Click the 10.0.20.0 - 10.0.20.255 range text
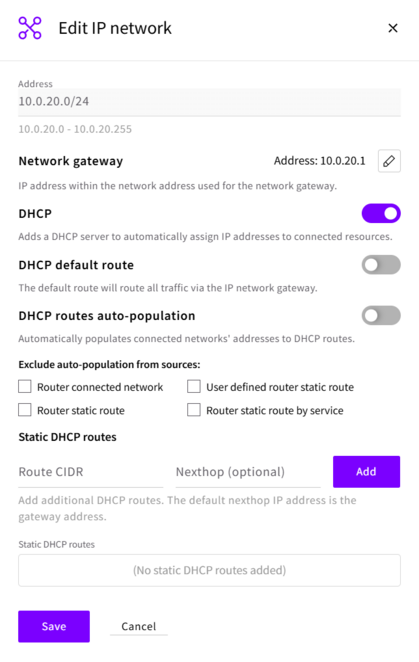The width and height of the screenshot is (419, 662). tap(75, 129)
